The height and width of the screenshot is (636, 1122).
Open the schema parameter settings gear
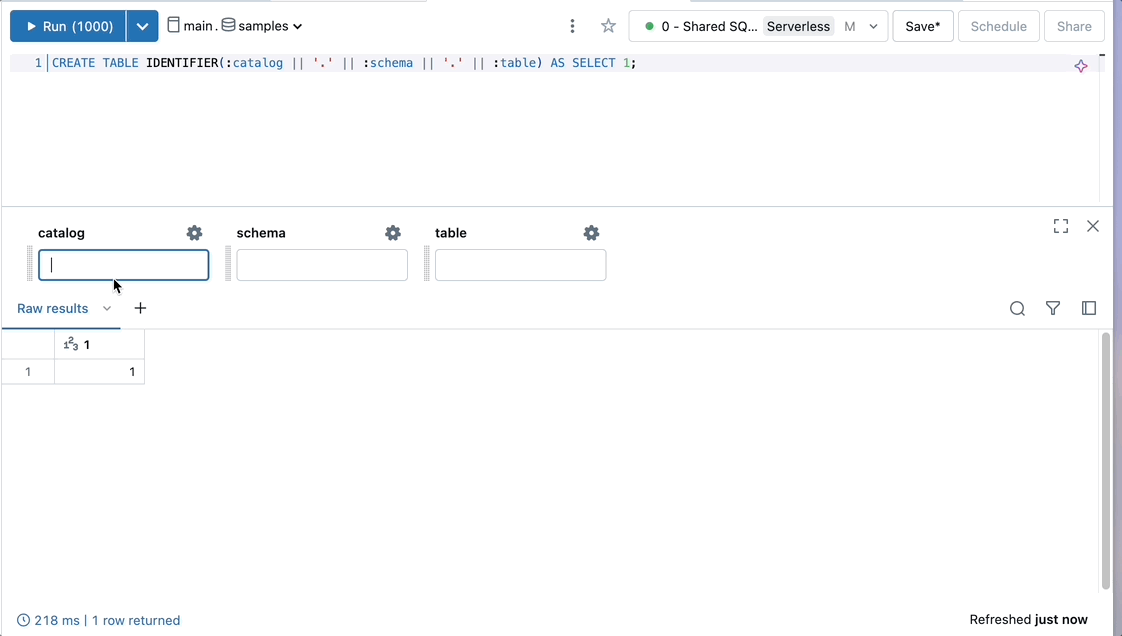pyautogui.click(x=392, y=232)
